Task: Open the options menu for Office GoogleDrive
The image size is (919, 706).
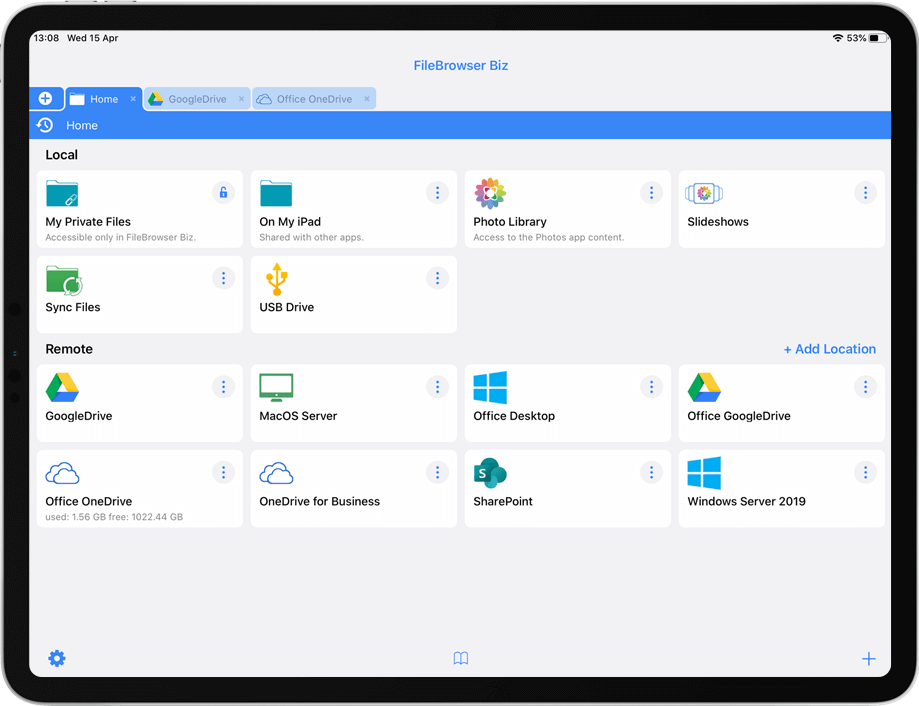Action: pos(865,387)
